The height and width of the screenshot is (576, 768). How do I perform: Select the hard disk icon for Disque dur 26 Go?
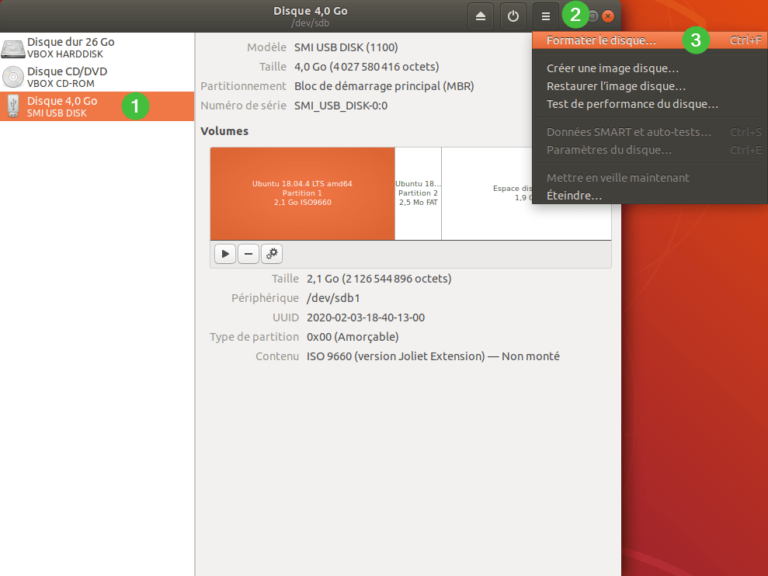click(13, 48)
